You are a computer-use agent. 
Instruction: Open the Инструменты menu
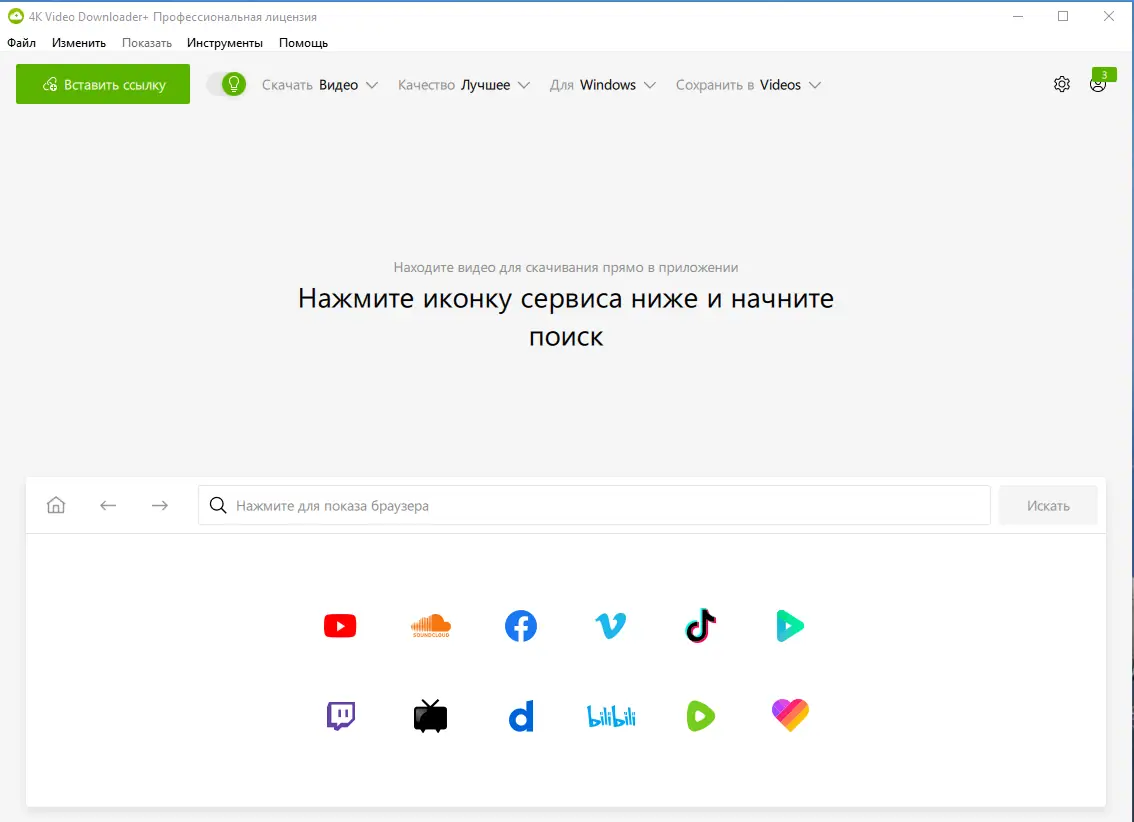tap(224, 43)
